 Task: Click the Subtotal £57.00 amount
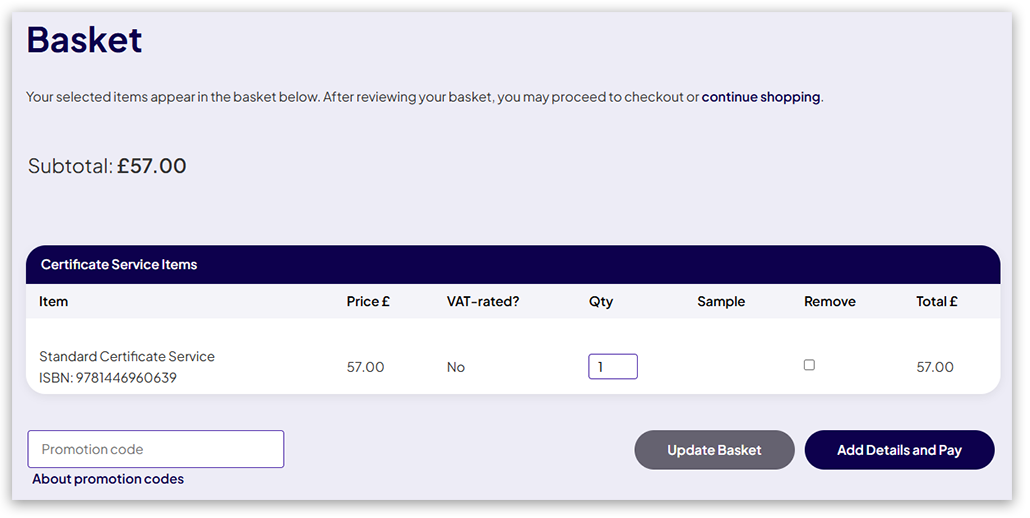pos(151,166)
